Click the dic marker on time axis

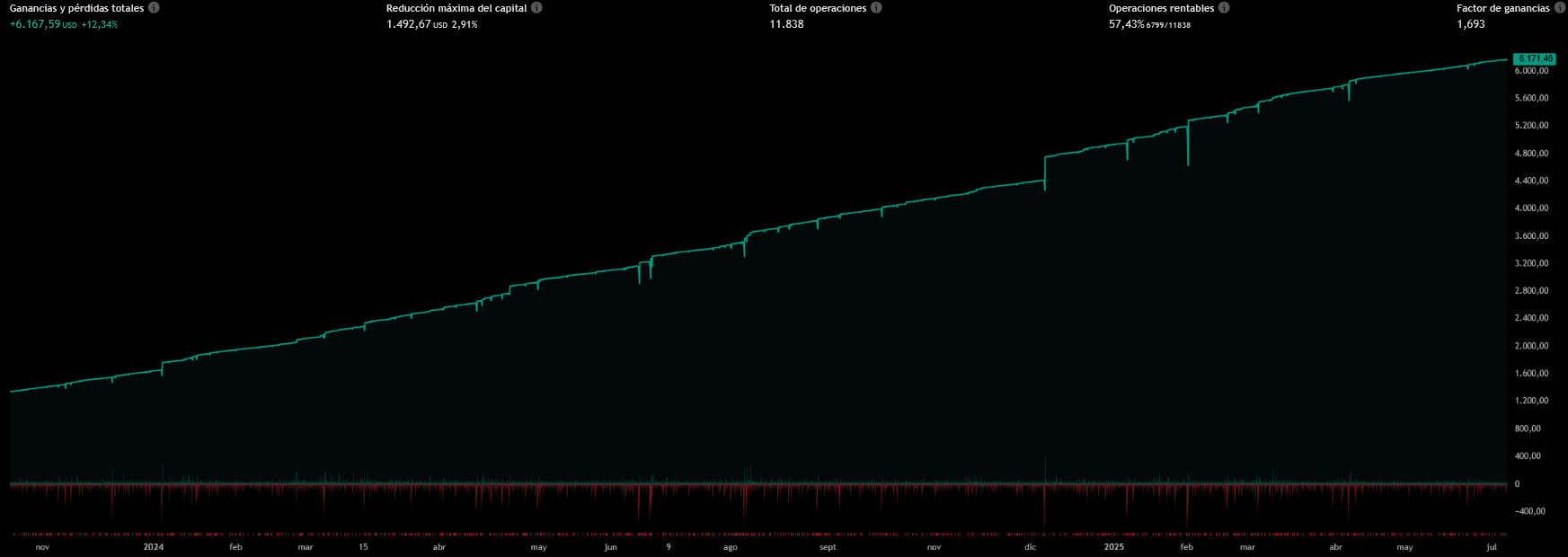[x=1031, y=547]
